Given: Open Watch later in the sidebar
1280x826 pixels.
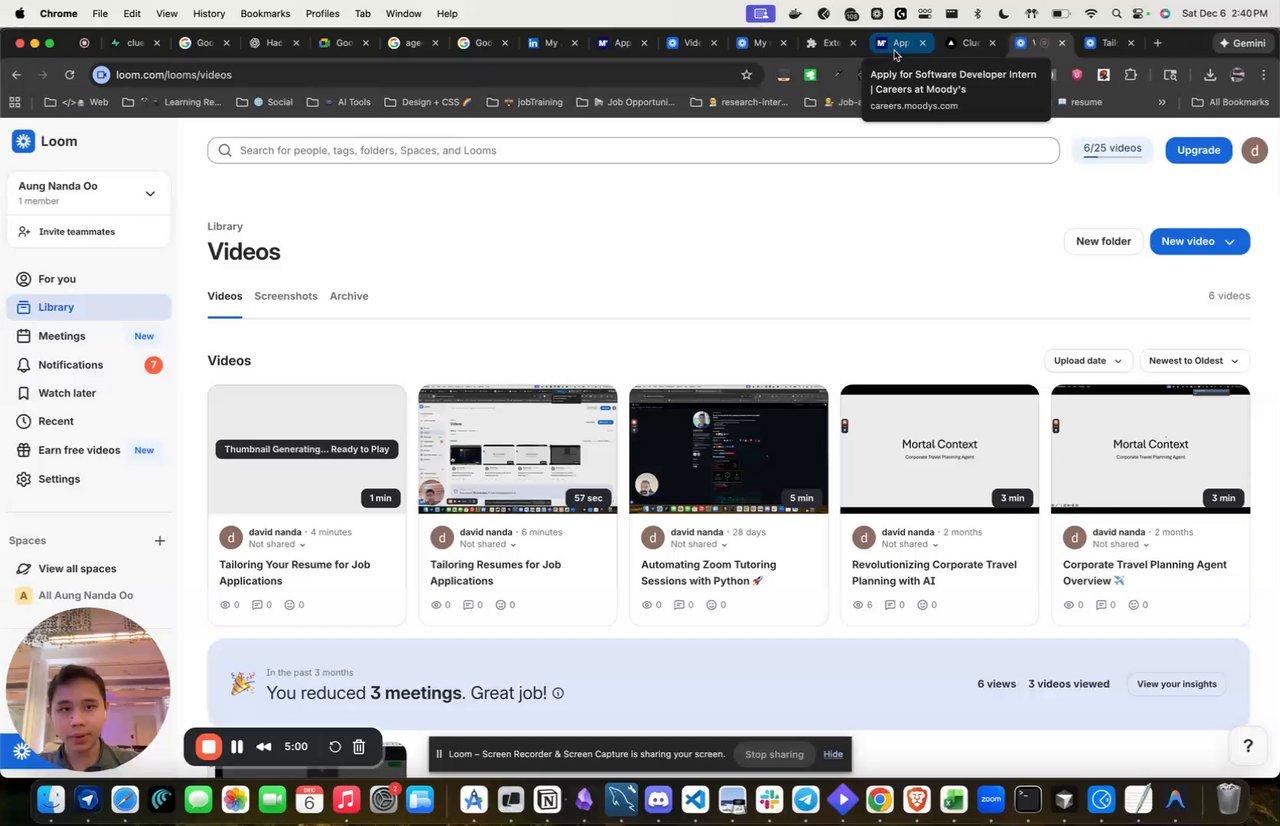Looking at the screenshot, I should tap(88, 393).
